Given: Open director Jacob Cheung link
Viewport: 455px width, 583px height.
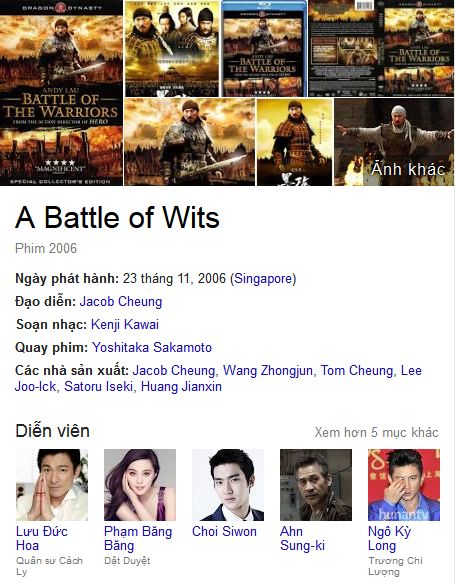Looking at the screenshot, I should pyautogui.click(x=121, y=302).
